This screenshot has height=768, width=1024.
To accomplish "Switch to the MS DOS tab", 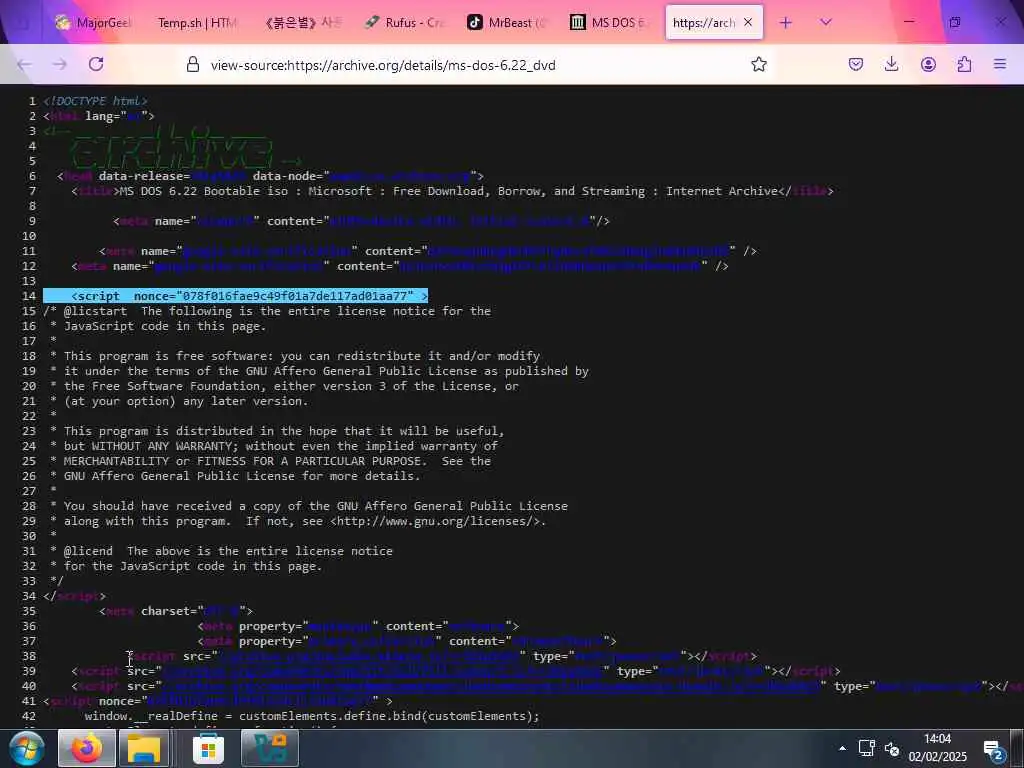I will point(609,23).
